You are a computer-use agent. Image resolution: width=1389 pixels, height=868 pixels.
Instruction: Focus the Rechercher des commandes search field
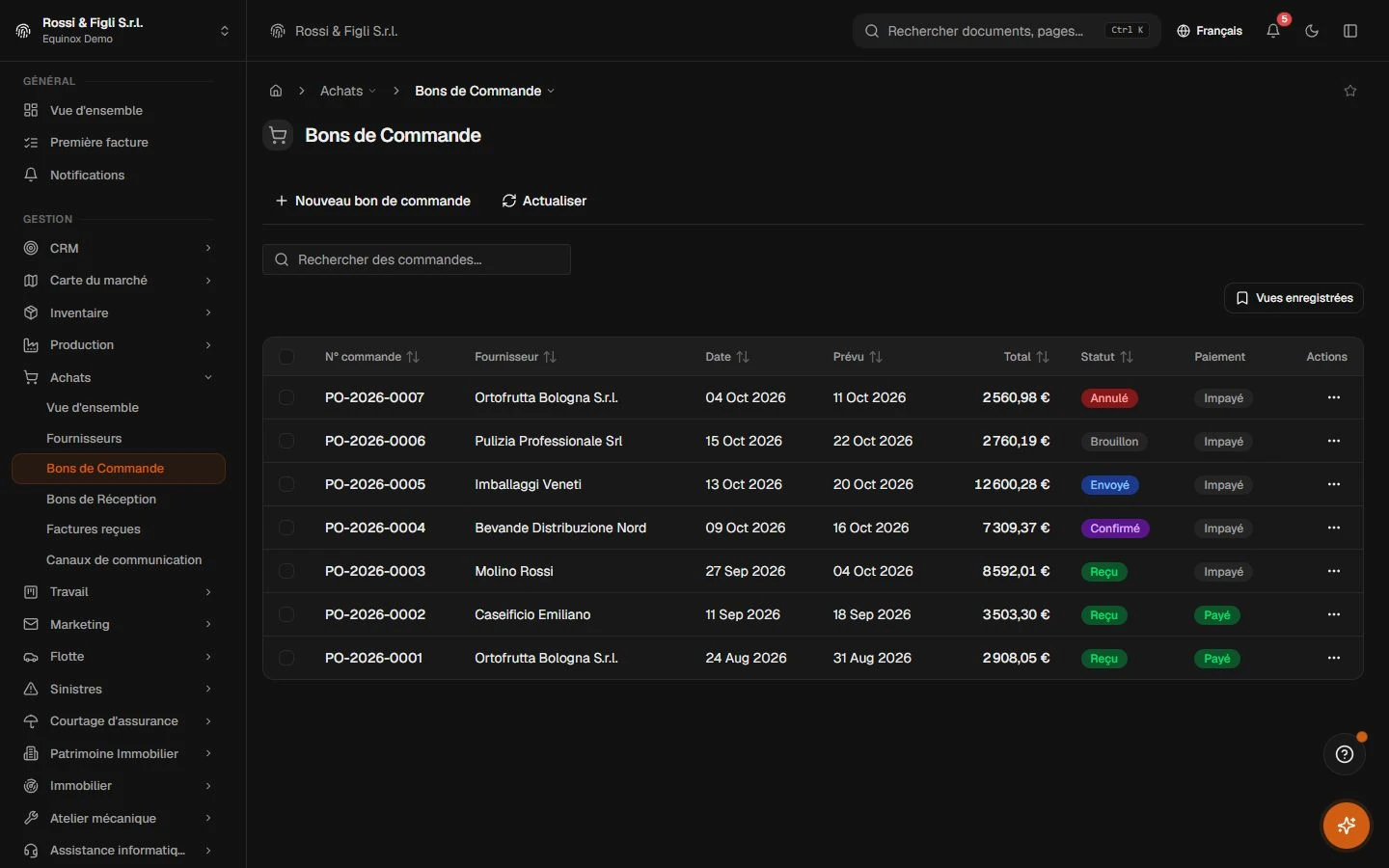(x=417, y=259)
